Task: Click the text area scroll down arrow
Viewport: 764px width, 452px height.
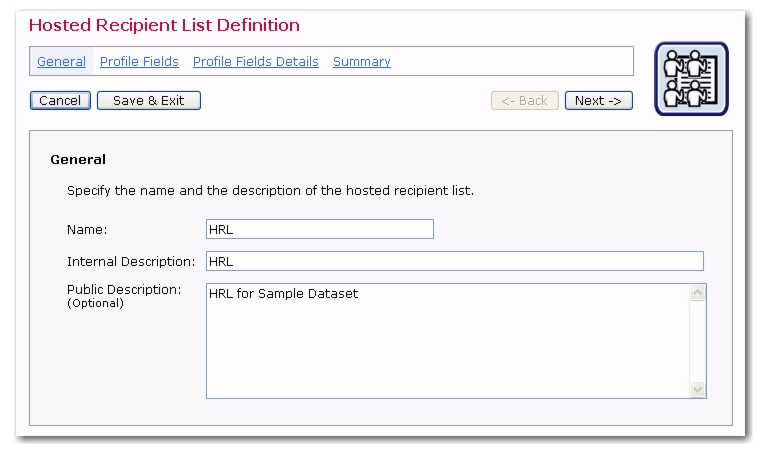Action: pos(697,389)
